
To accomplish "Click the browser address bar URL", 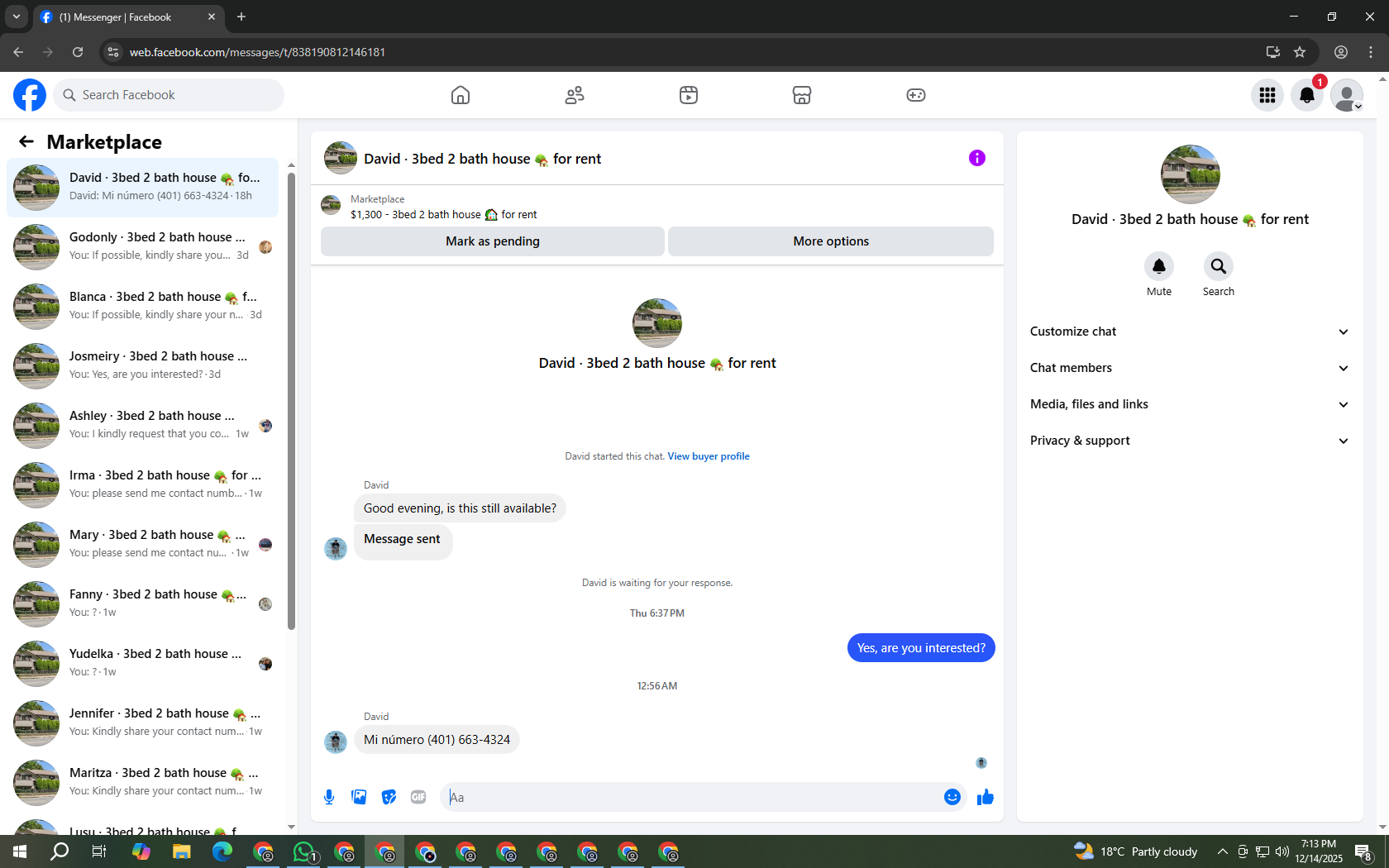I will [x=257, y=52].
